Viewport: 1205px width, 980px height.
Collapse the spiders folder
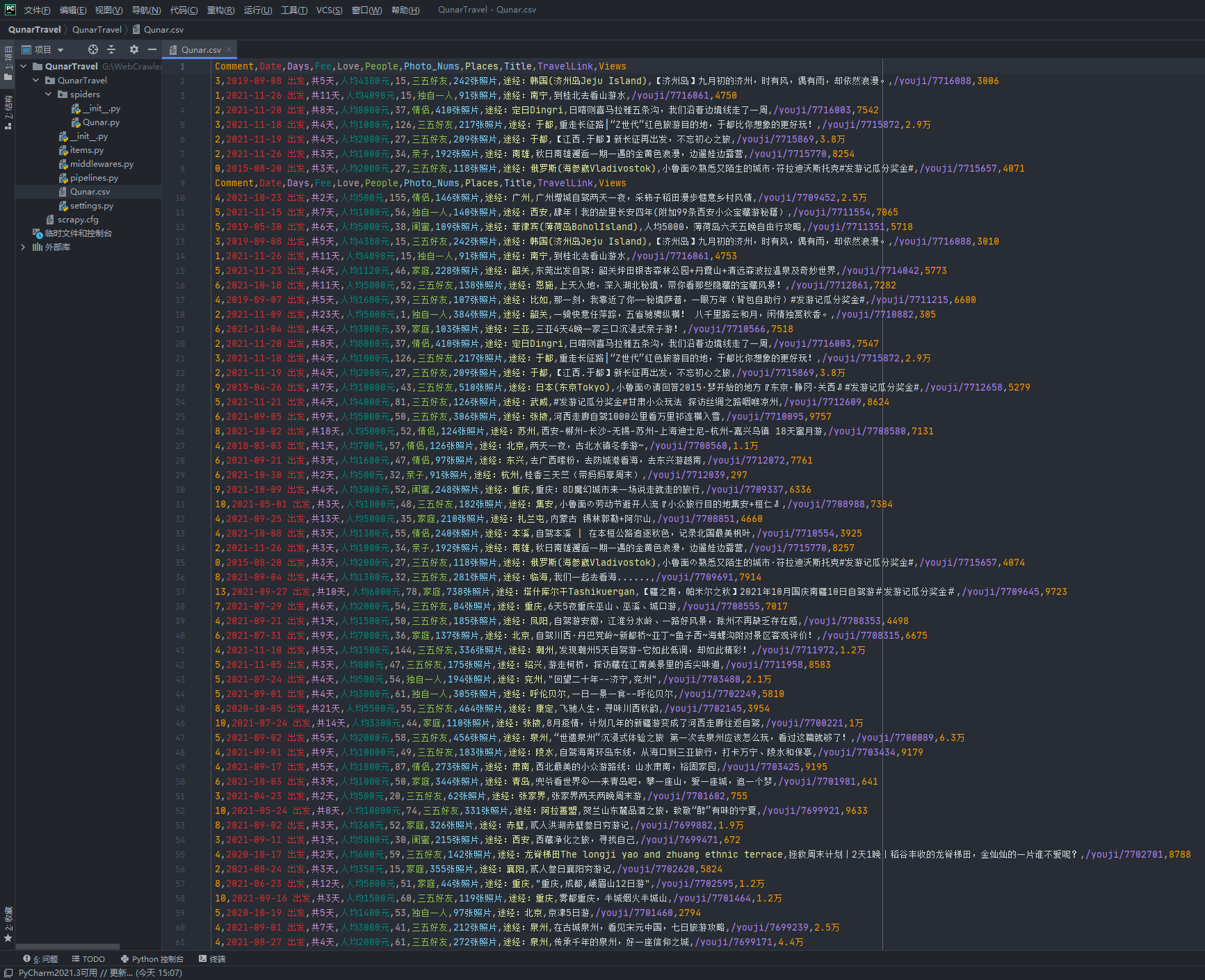click(x=47, y=94)
